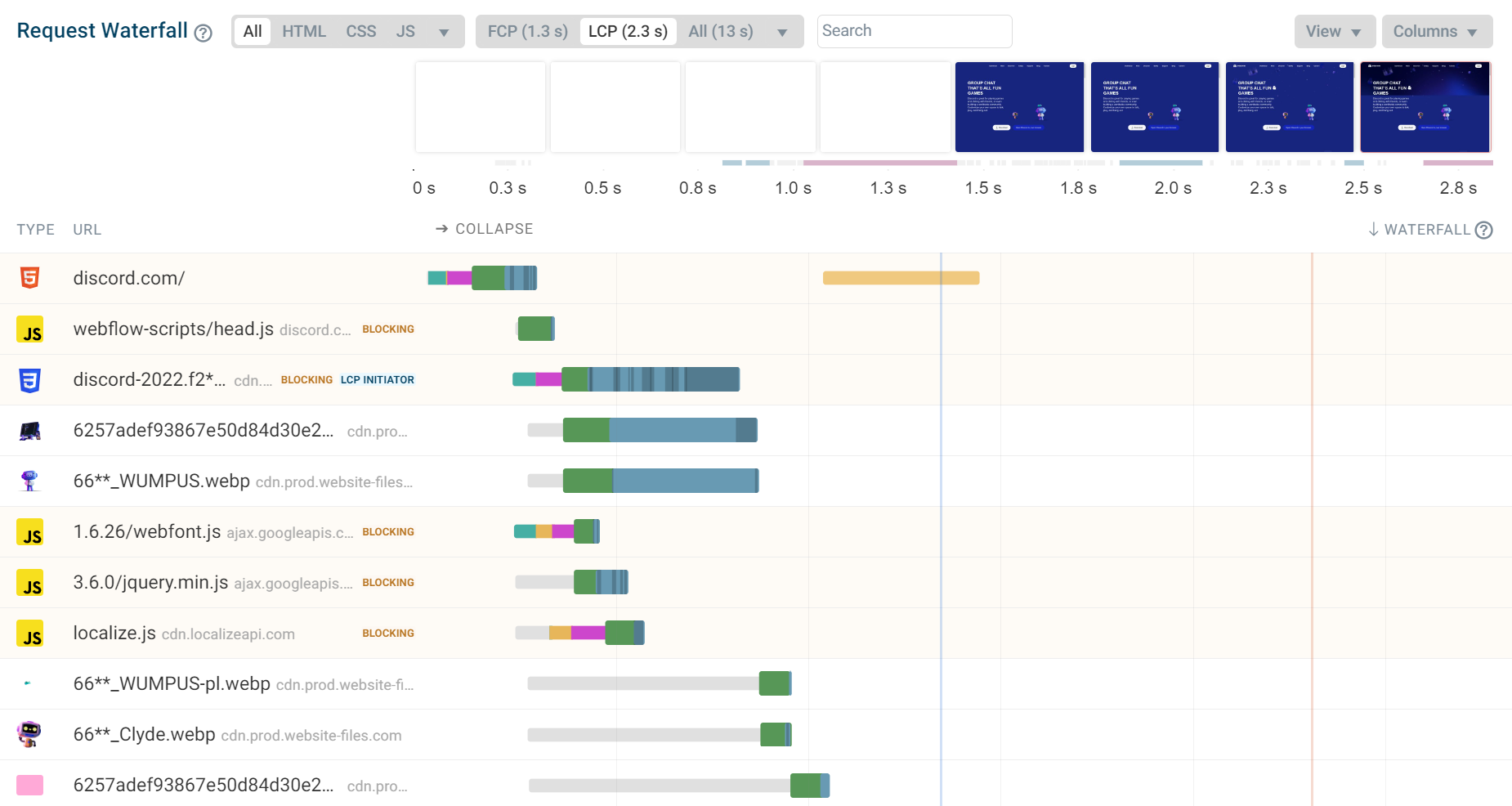
Task: Click the JS icon beside 1.6.26/webfont.js
Action: click(x=30, y=532)
